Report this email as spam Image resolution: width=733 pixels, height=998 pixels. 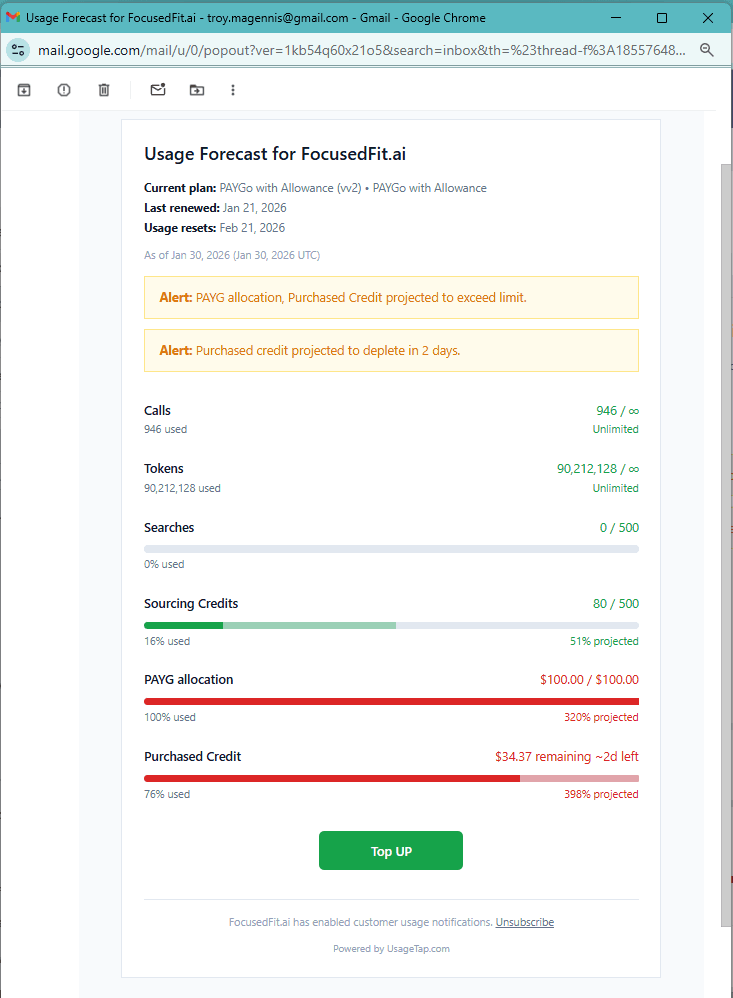(63, 89)
